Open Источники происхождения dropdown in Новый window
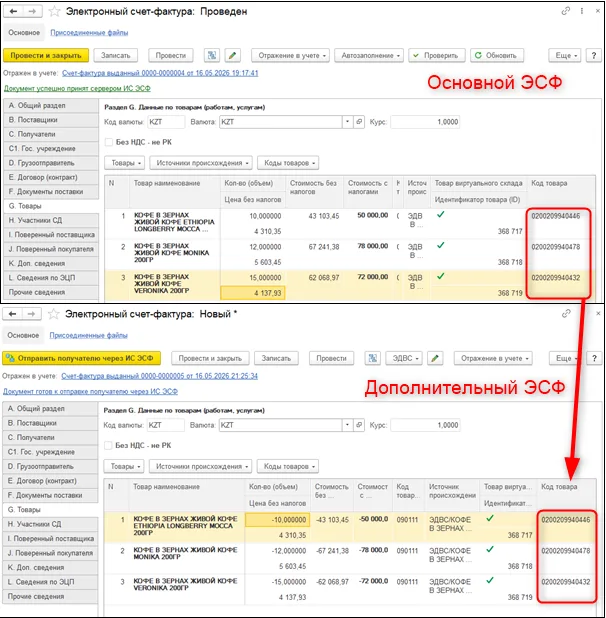The width and height of the screenshot is (606, 618). tap(201, 466)
